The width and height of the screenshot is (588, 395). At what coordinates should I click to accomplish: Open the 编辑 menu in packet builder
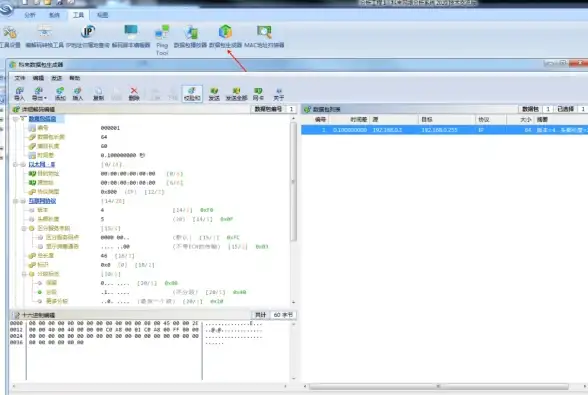point(38,78)
